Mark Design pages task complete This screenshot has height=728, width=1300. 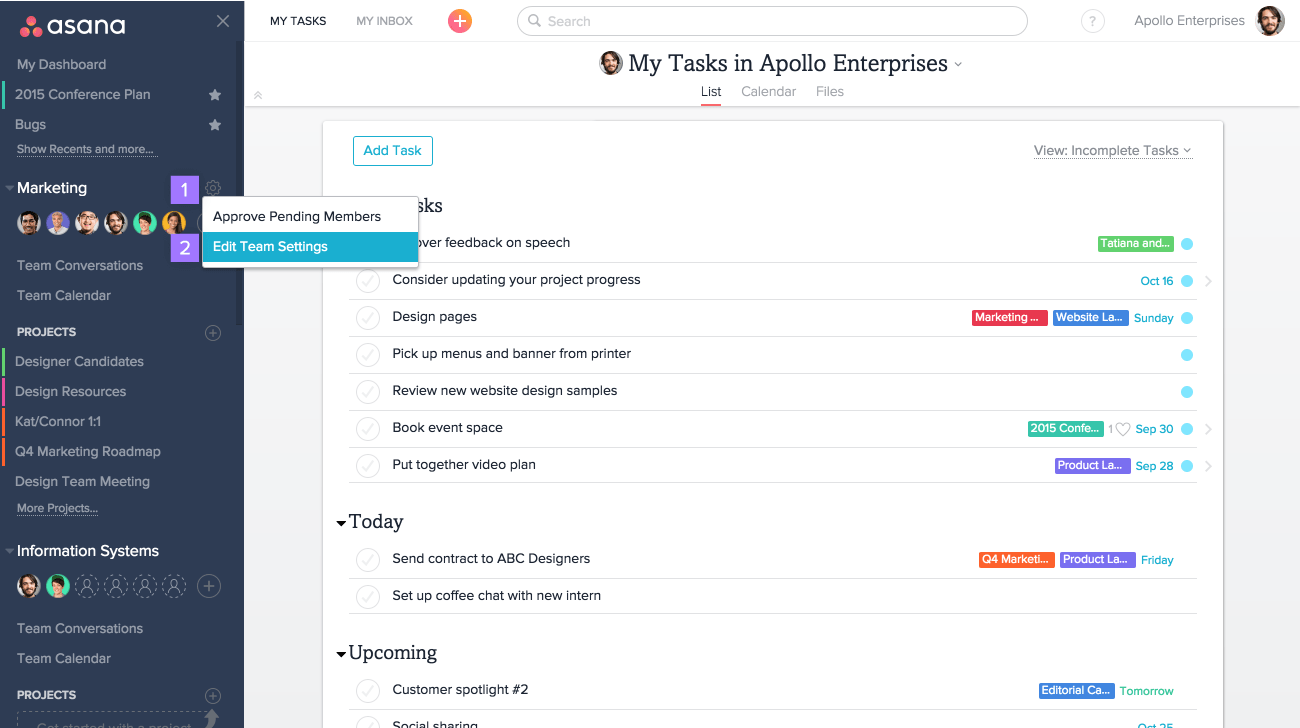click(368, 318)
